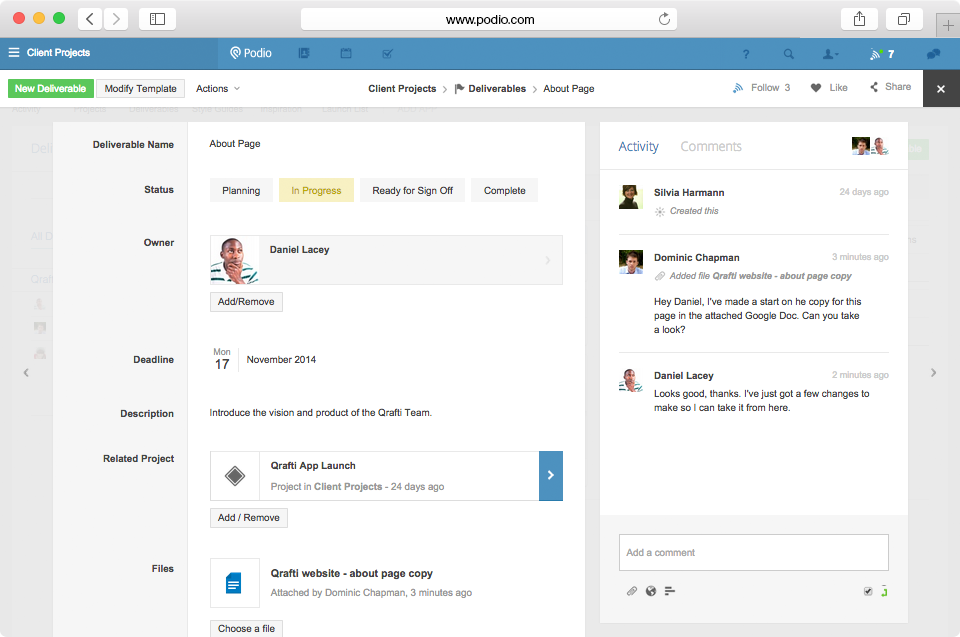Open the Search magnifier icon
The image size is (960, 637).
click(x=789, y=54)
